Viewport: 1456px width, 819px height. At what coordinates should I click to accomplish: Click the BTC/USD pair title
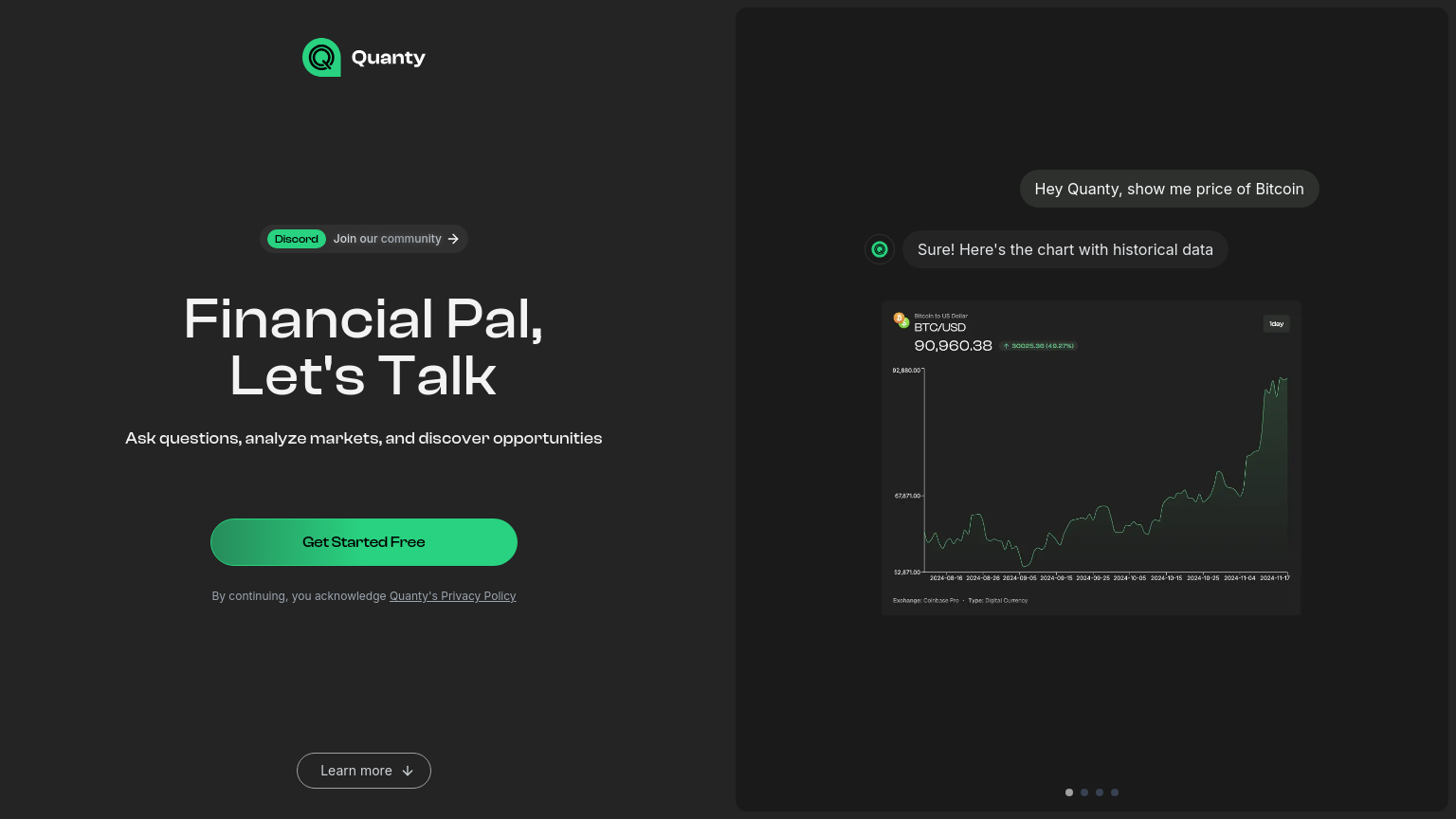point(940,327)
